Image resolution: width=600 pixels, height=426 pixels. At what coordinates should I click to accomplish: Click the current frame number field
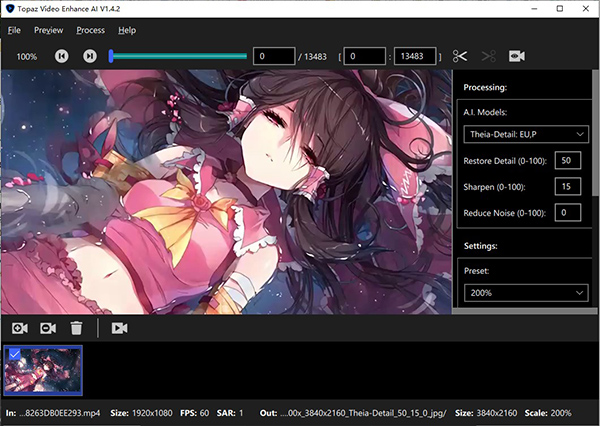tap(274, 56)
